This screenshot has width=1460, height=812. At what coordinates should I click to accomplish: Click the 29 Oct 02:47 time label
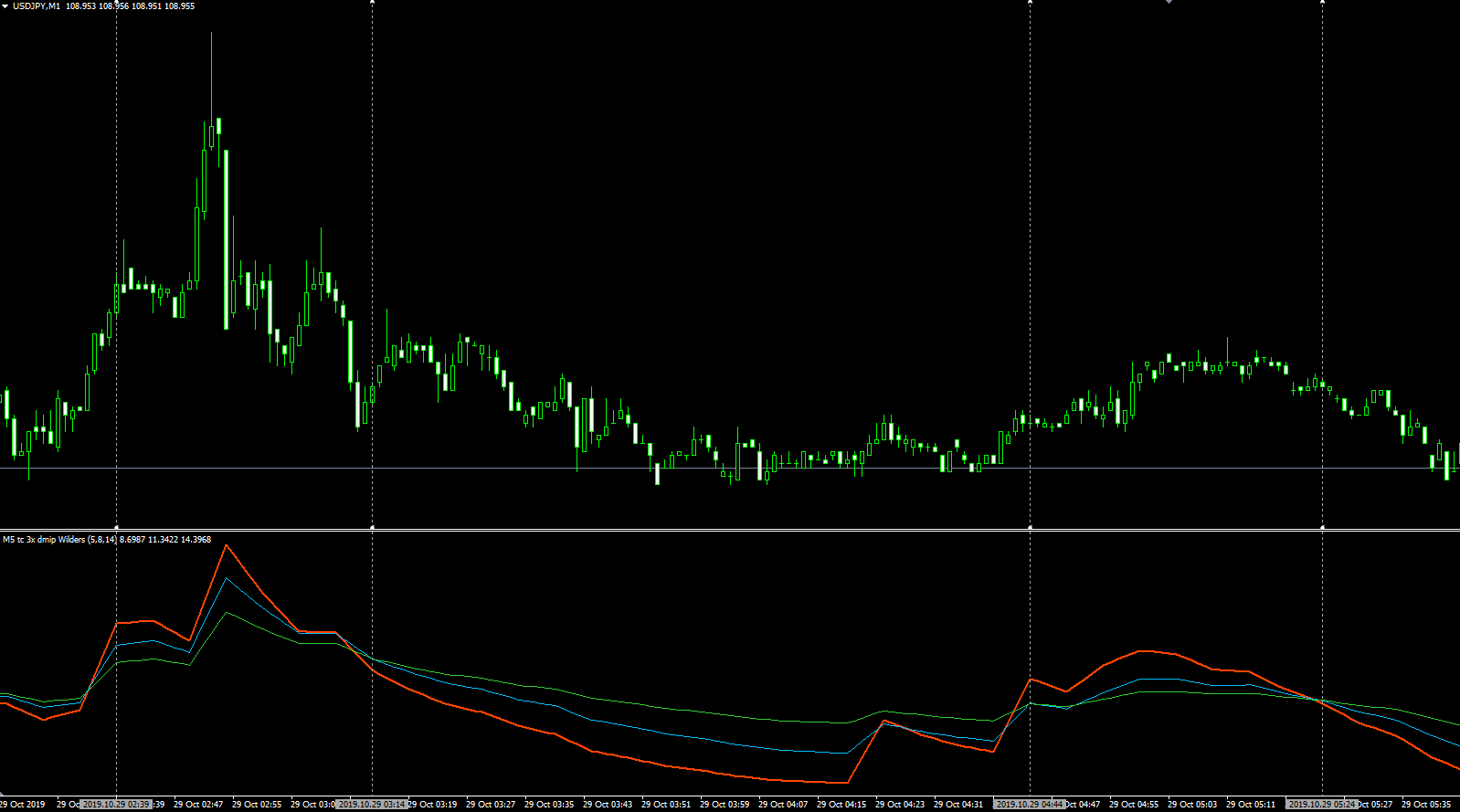(x=198, y=805)
